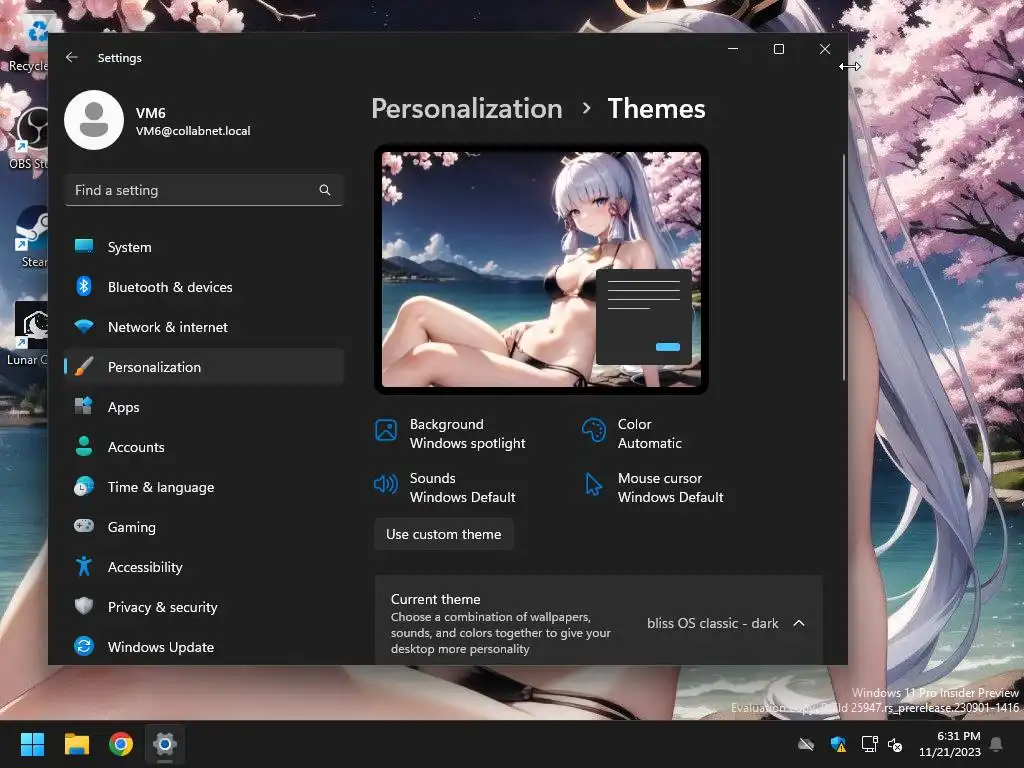Close the Settings window

click(x=825, y=49)
